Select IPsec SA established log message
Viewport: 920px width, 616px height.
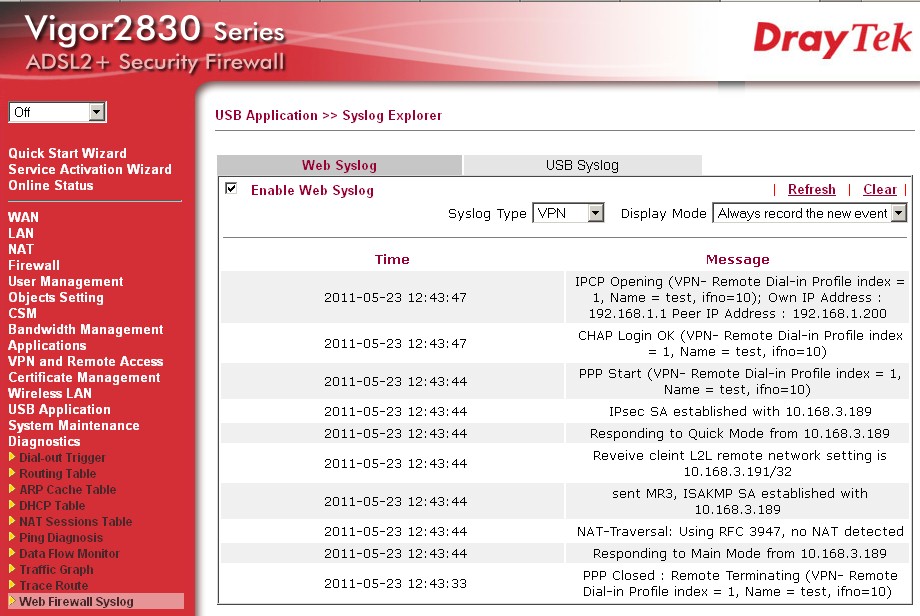pos(740,411)
